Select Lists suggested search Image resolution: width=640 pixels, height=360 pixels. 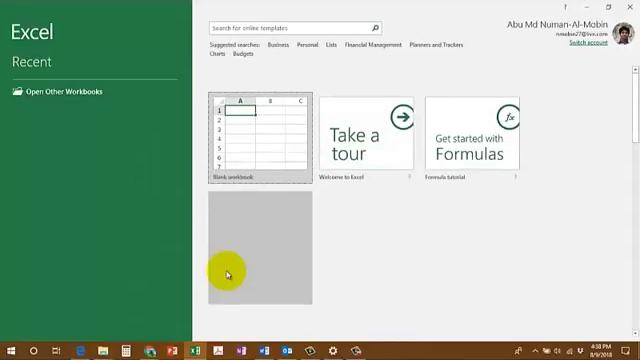pos(331,45)
